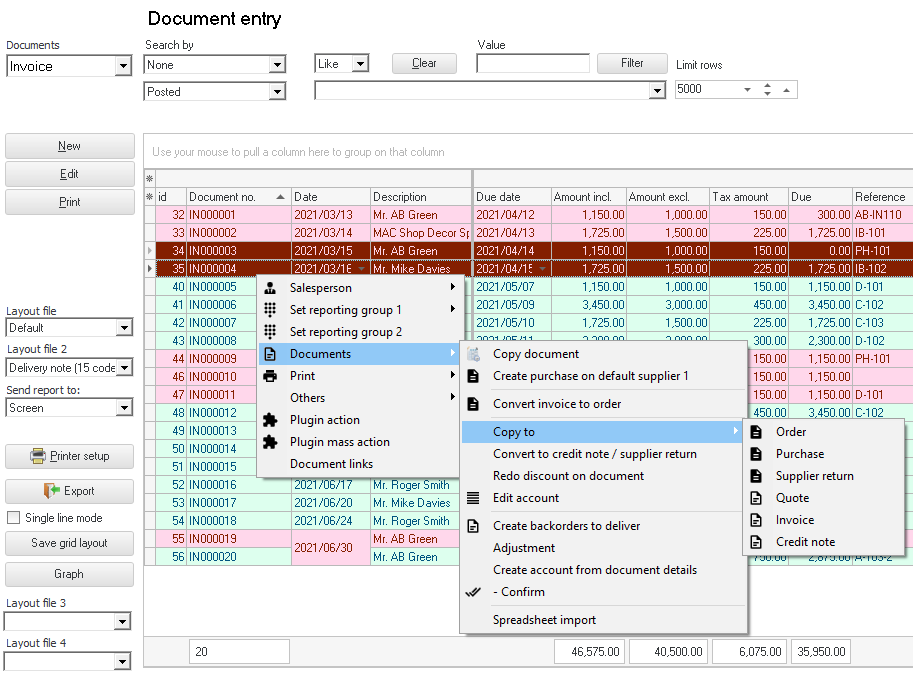Screen dimensions: 913x675
Task: Select Credit note in Copy to submenu
Action: coord(805,542)
